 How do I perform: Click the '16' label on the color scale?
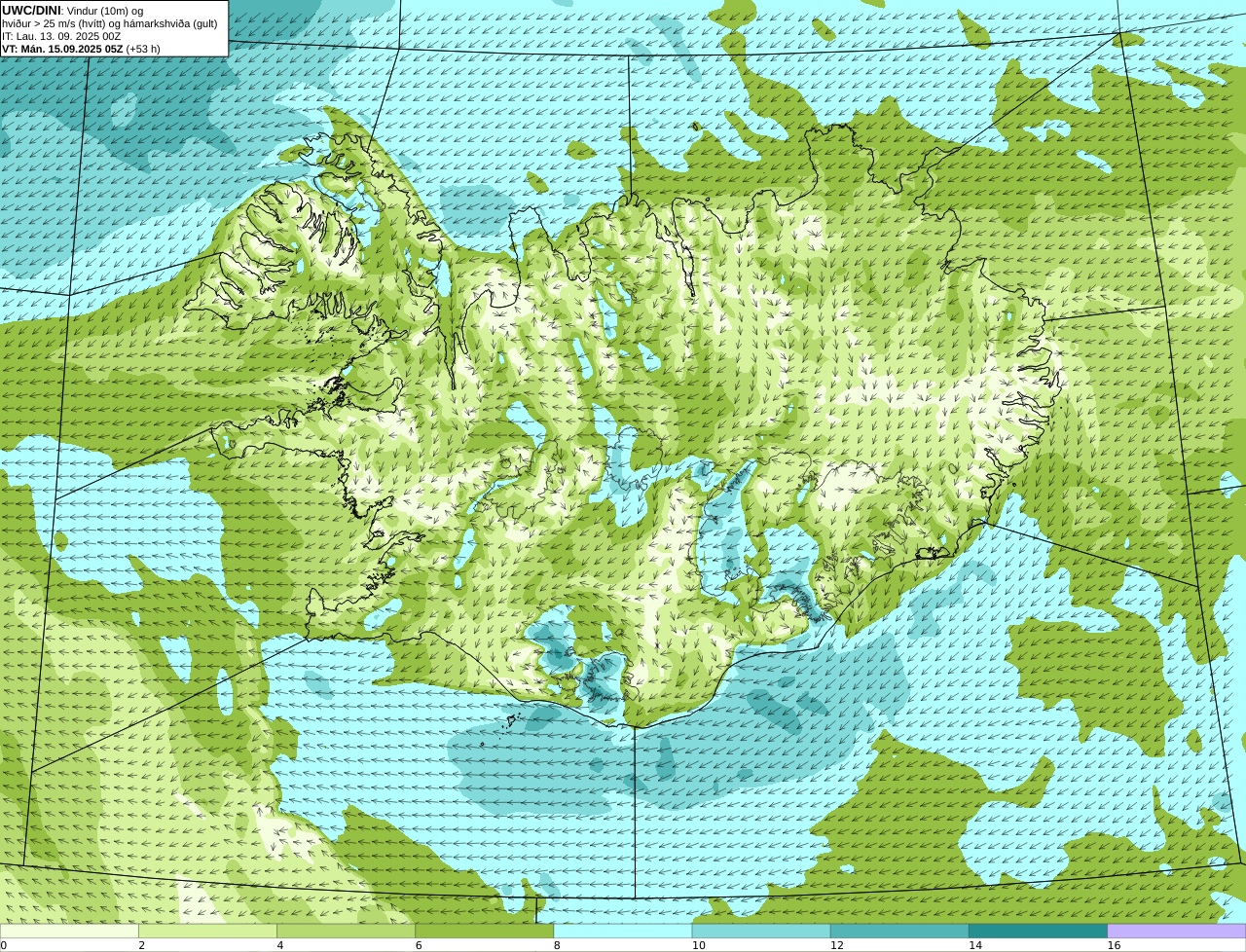point(1114,945)
